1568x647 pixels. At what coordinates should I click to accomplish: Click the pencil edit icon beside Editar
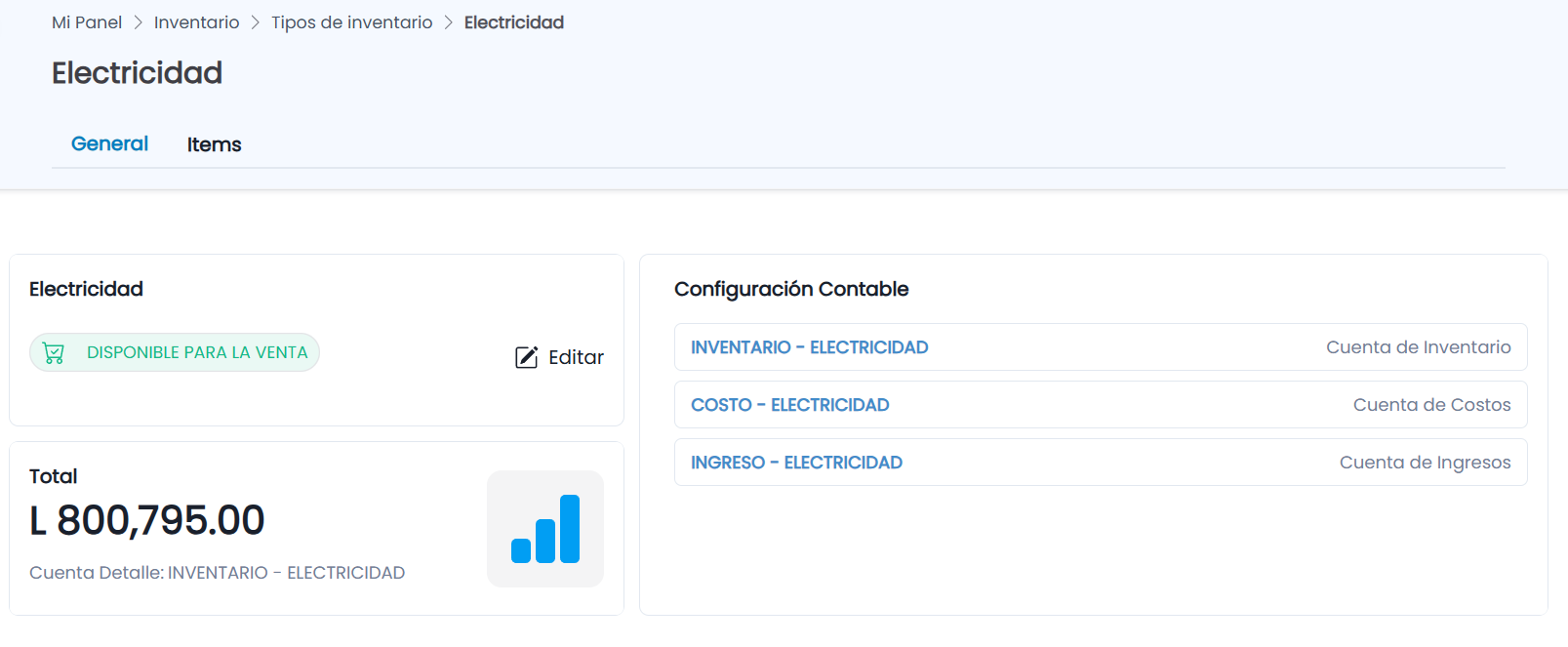pos(526,357)
